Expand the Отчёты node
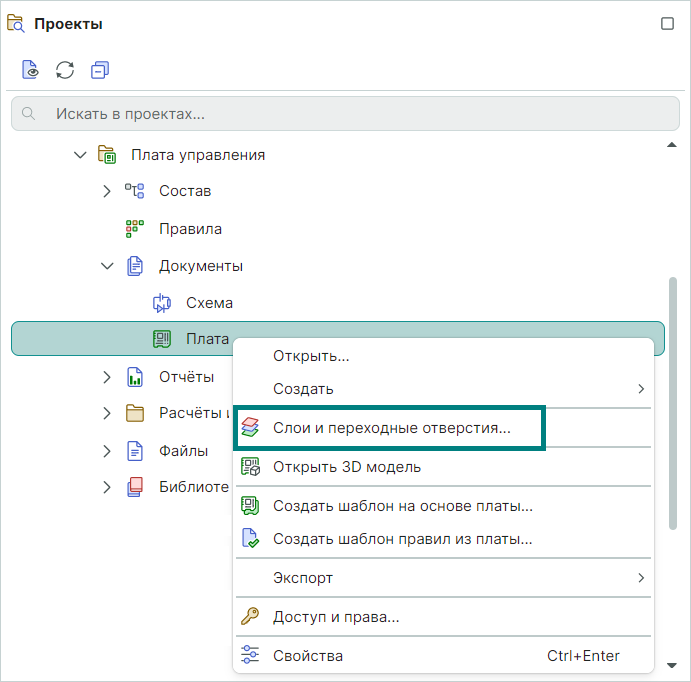Image resolution: width=691 pixels, height=682 pixels. coord(107,377)
